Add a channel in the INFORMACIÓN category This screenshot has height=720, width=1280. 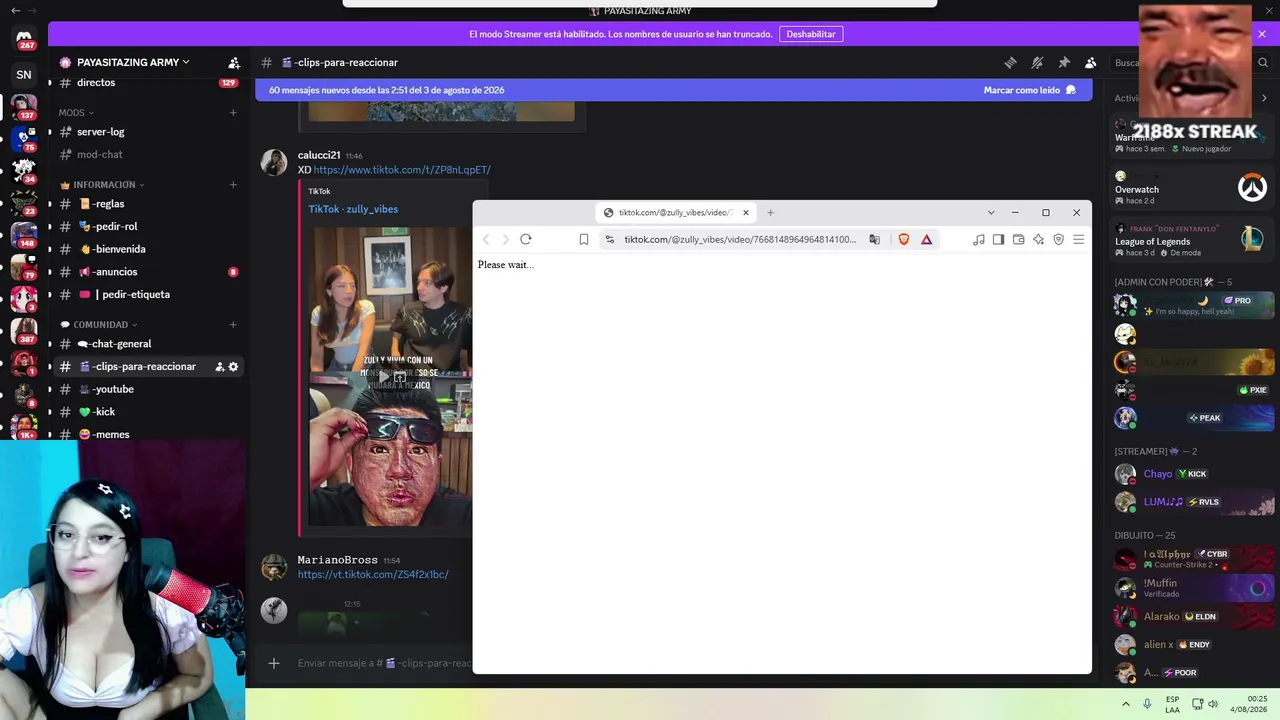[x=233, y=184]
